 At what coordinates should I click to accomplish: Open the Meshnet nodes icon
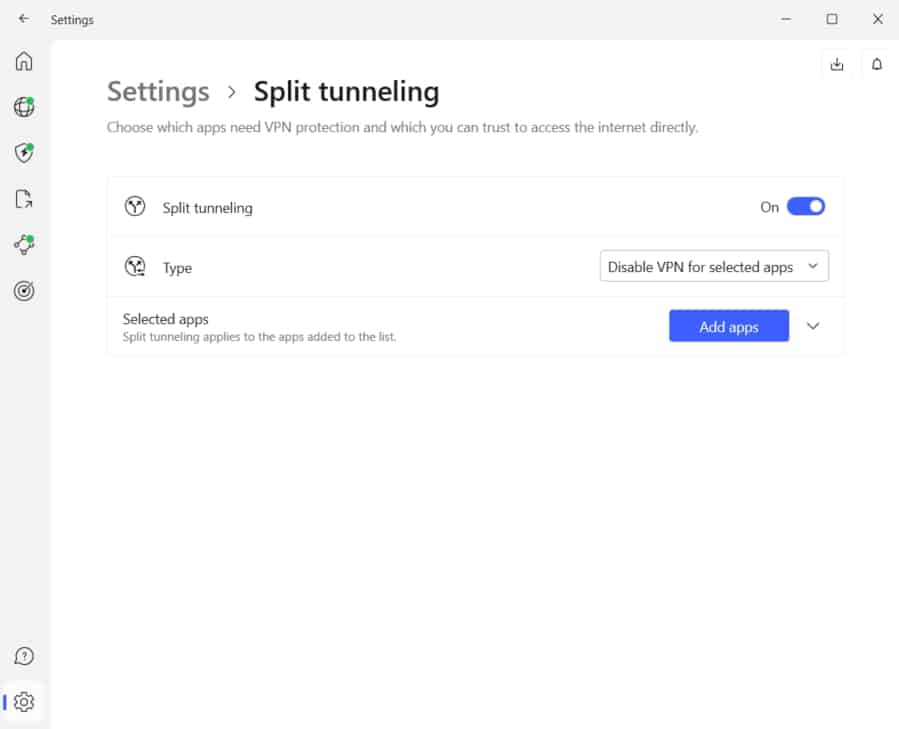click(24, 244)
